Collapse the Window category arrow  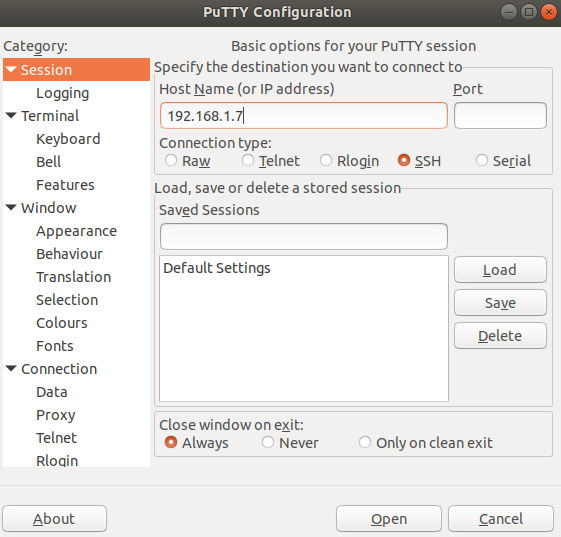coord(11,208)
